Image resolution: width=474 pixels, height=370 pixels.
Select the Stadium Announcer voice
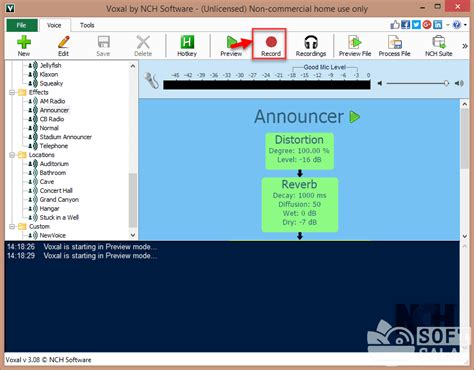[66, 137]
